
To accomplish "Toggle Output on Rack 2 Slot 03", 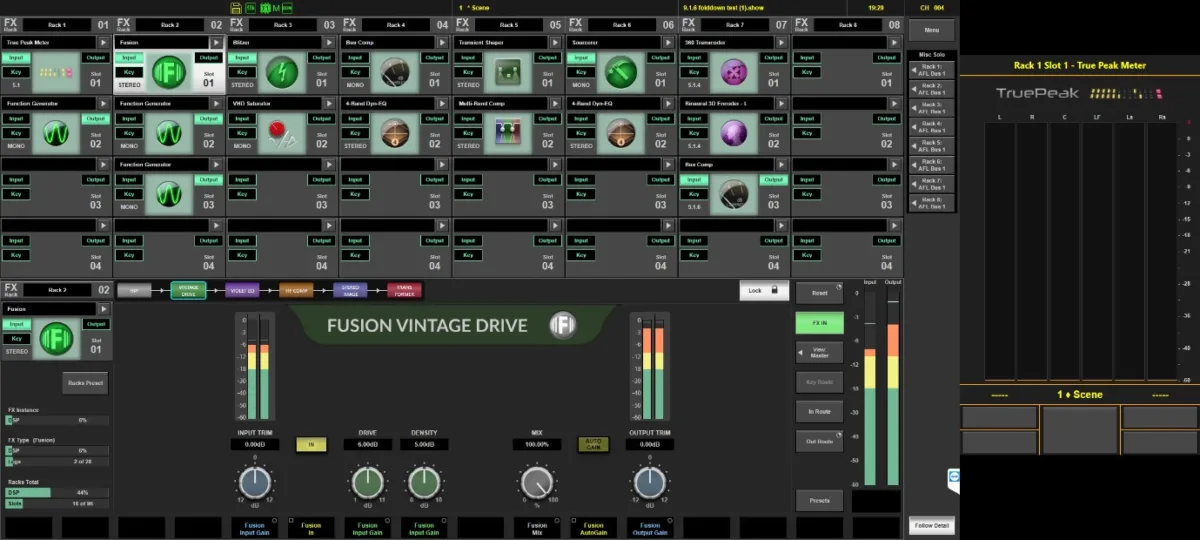I will coord(208,178).
